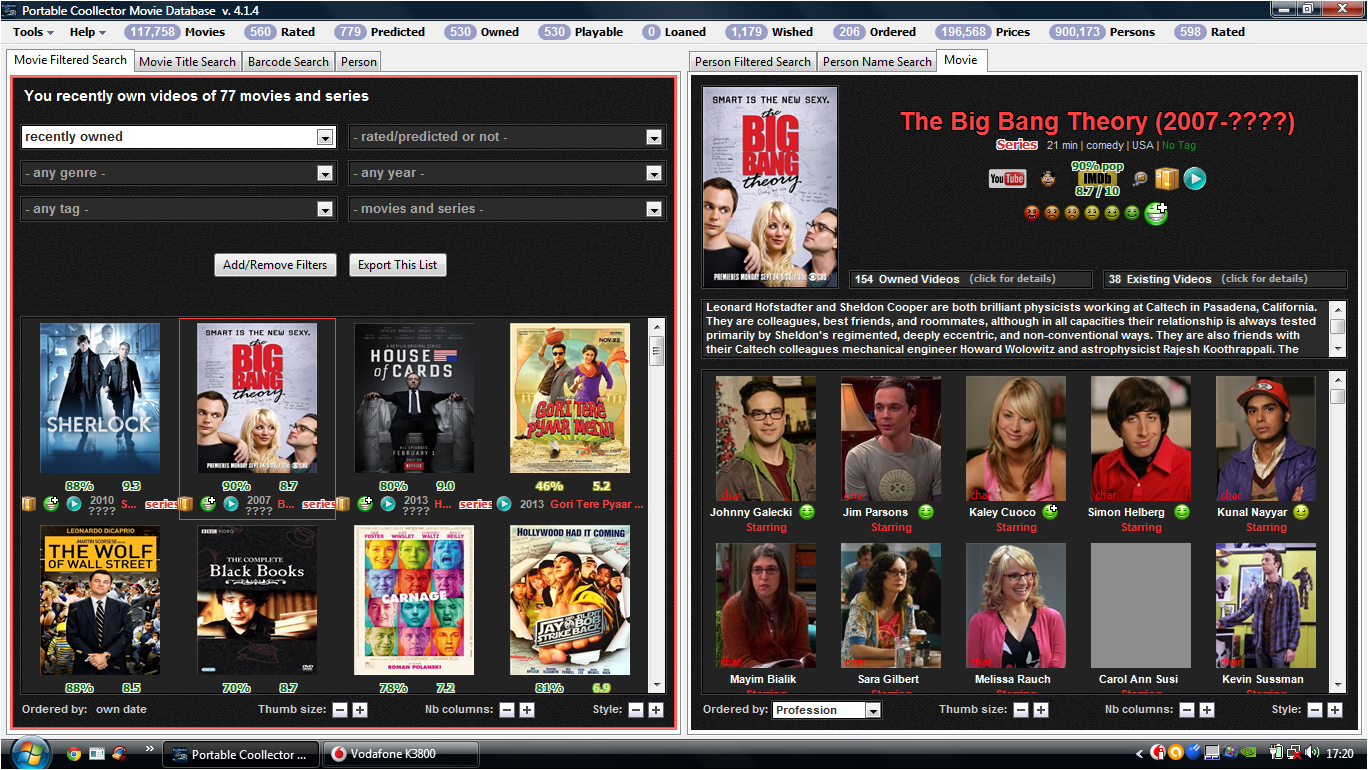Click the synopsis text scrollbar down arrow

1338,348
